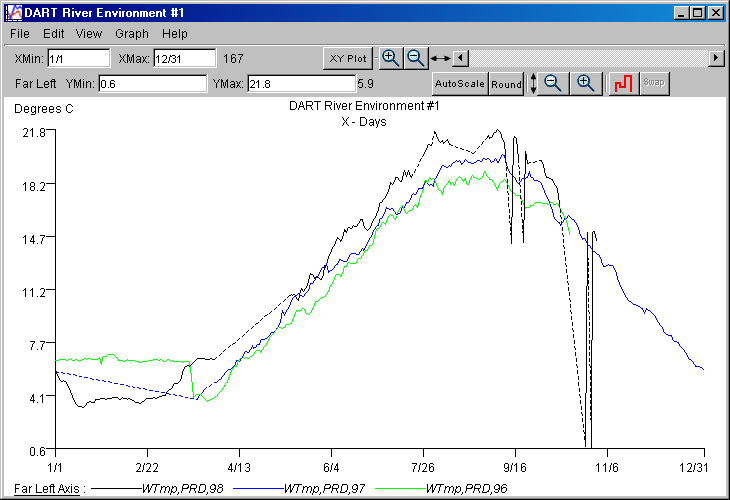Click the horizontal zoom in magnifier
This screenshot has height=500, width=730.
click(x=391, y=58)
